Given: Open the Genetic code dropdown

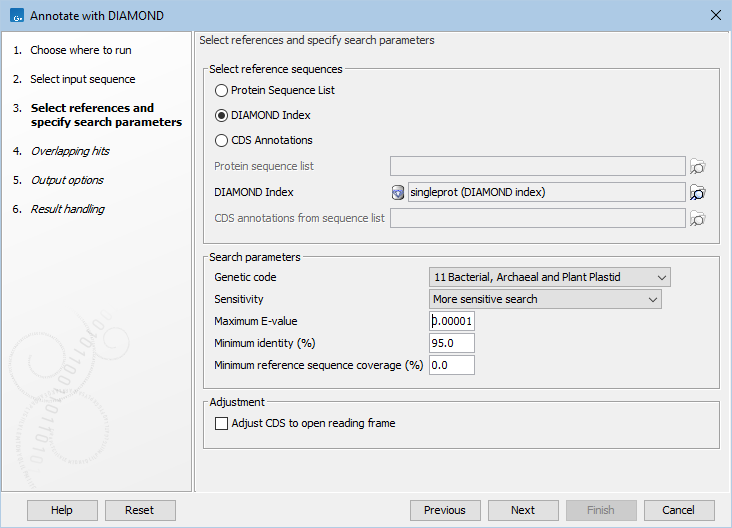Looking at the screenshot, I should (x=549, y=277).
